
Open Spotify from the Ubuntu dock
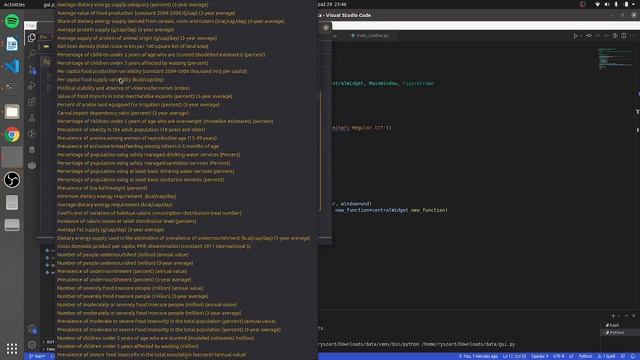[12, 21]
